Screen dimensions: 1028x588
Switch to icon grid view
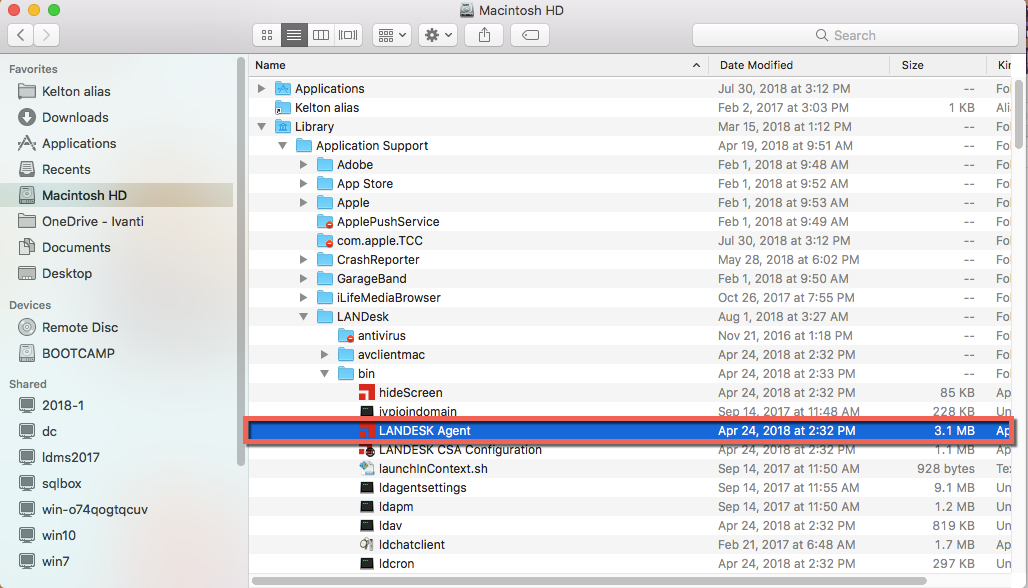pos(266,34)
